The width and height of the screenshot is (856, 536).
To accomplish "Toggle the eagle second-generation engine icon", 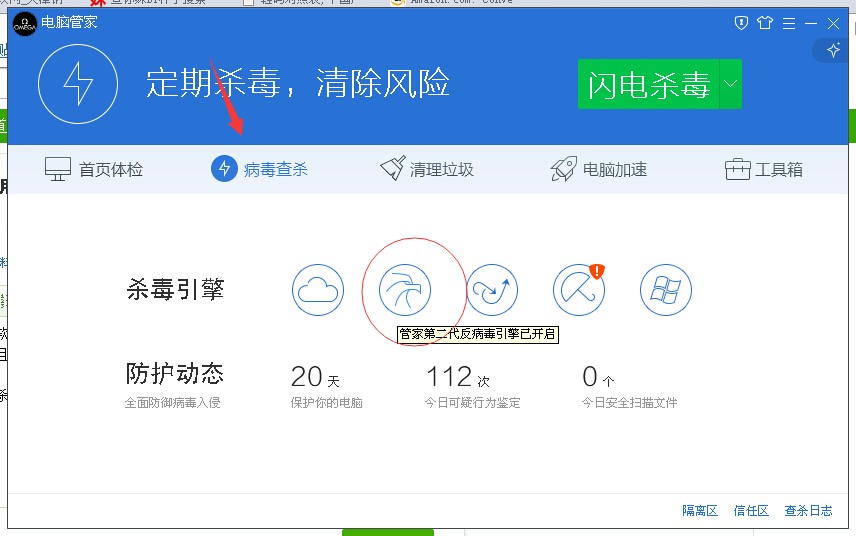I will (405, 290).
